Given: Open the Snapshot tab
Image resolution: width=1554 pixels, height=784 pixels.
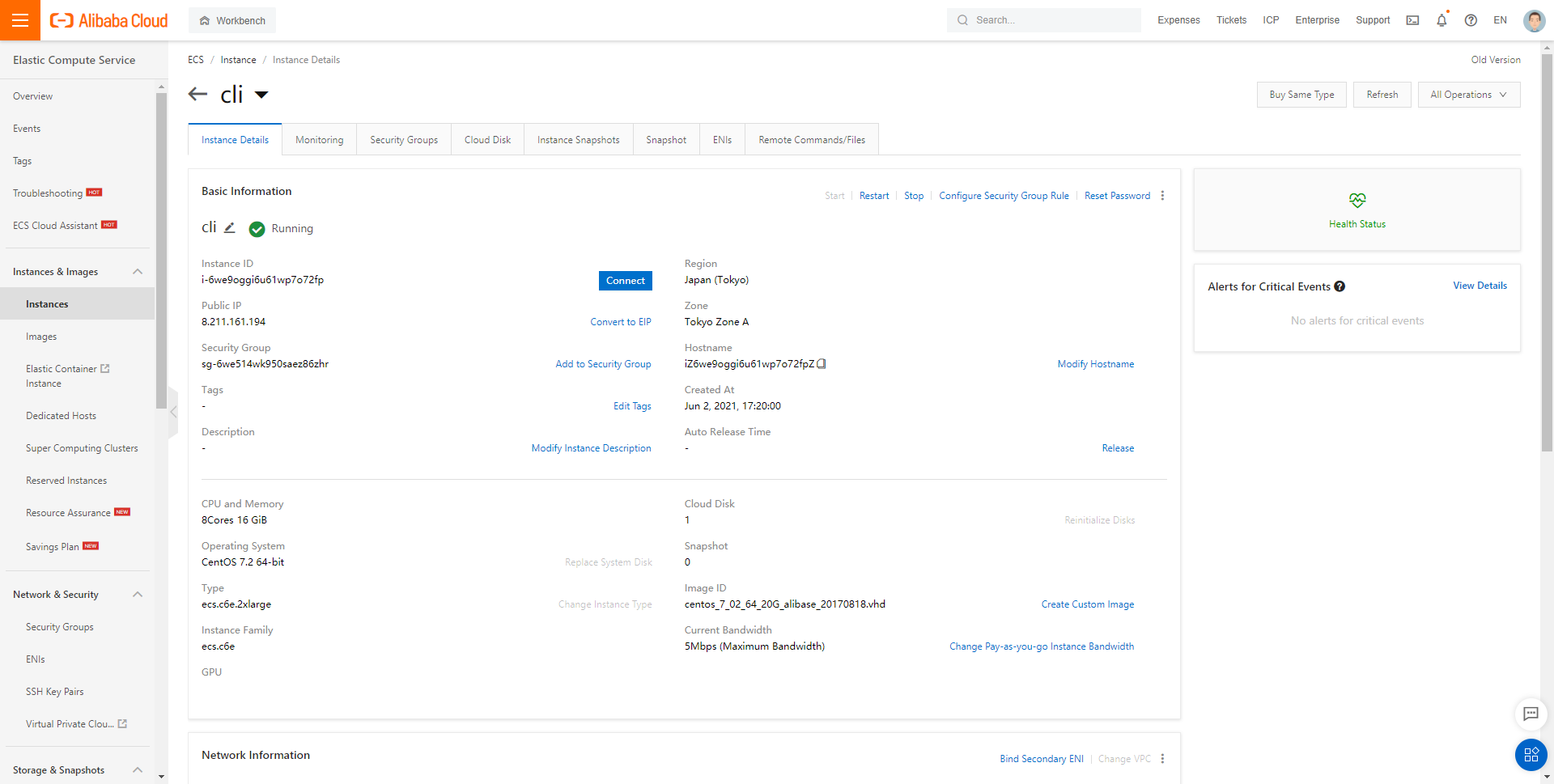Looking at the screenshot, I should tap(665, 140).
